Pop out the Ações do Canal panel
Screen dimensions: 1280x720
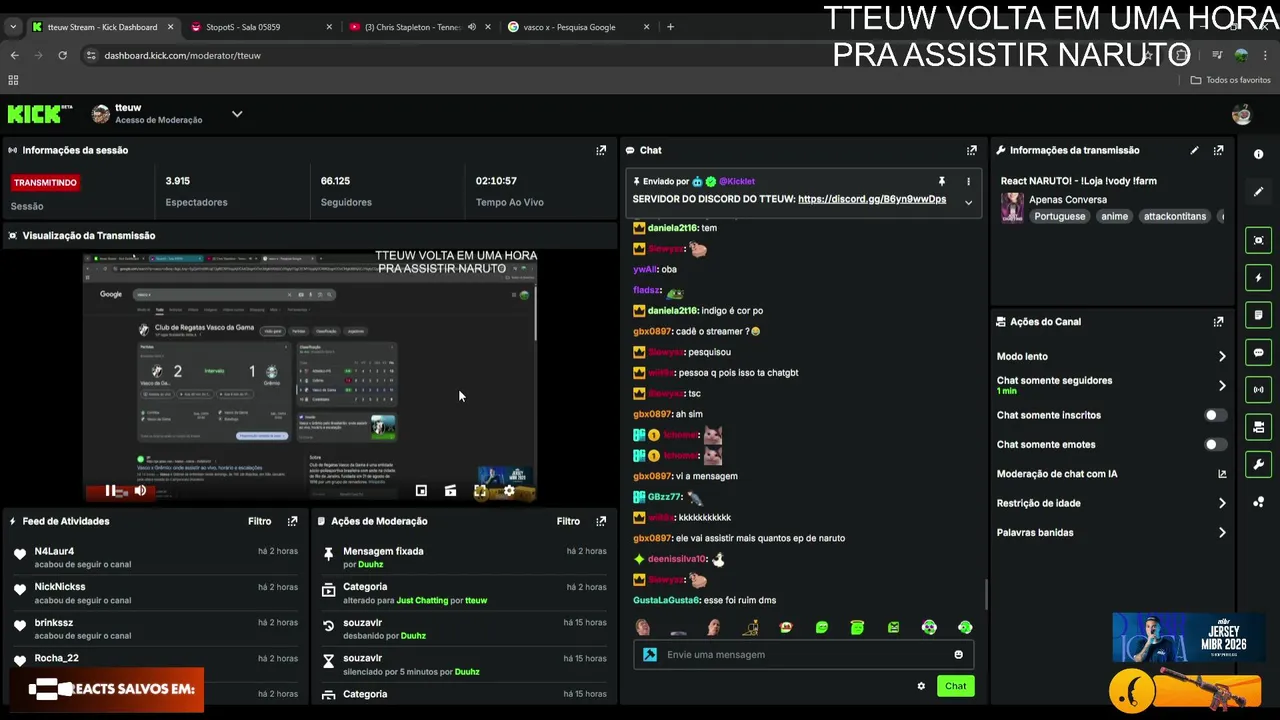(1218, 322)
